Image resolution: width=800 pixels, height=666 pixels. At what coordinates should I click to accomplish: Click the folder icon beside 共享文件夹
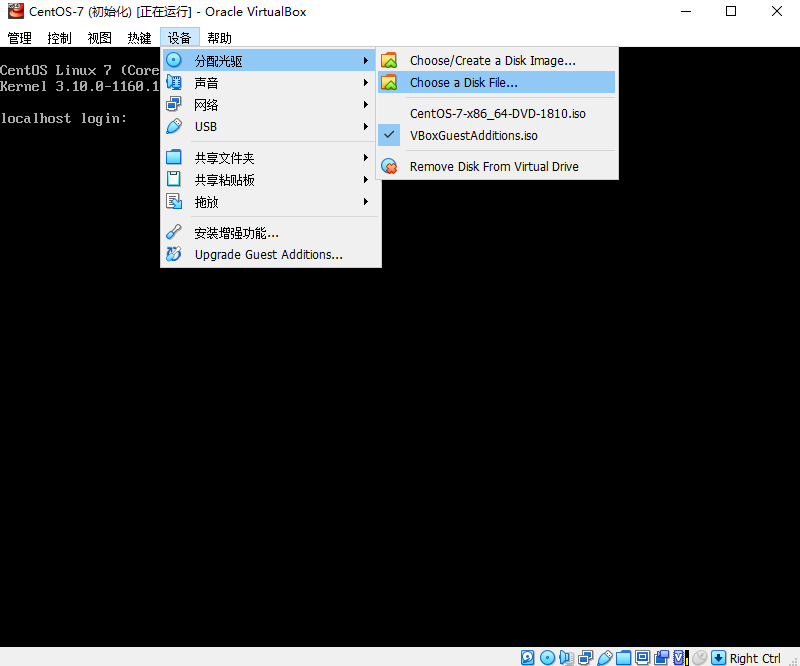click(174, 157)
